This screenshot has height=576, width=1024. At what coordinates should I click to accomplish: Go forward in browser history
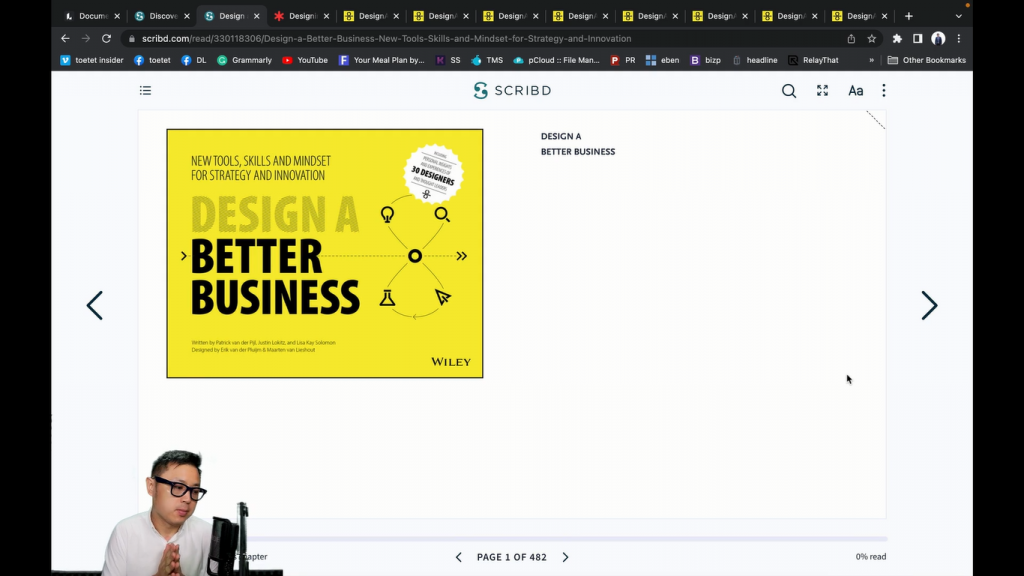tap(86, 39)
